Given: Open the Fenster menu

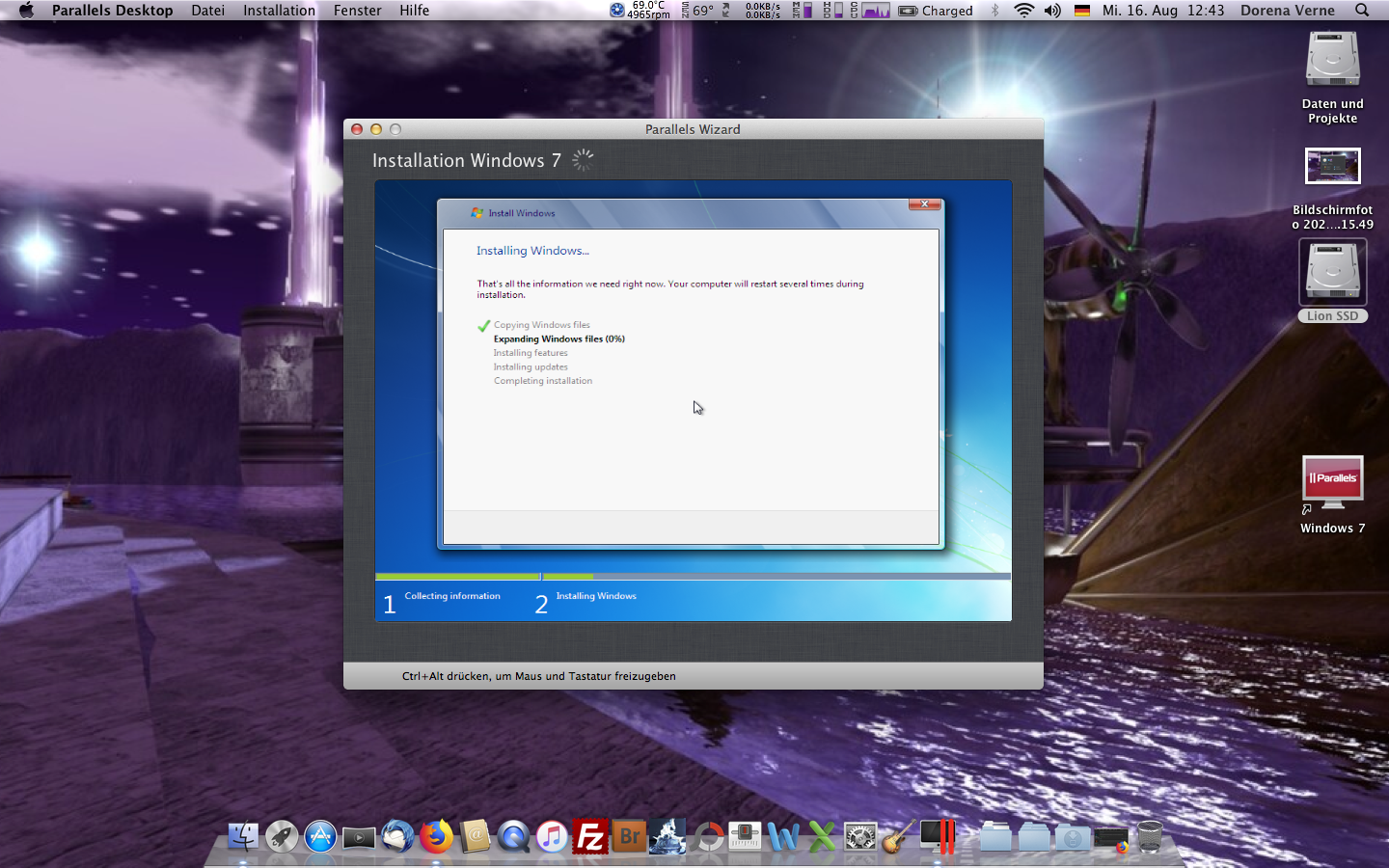Looking at the screenshot, I should coord(357,11).
